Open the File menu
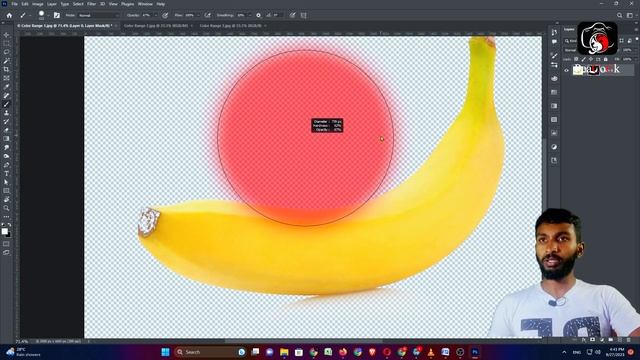The height and width of the screenshot is (360, 640). (x=14, y=4)
